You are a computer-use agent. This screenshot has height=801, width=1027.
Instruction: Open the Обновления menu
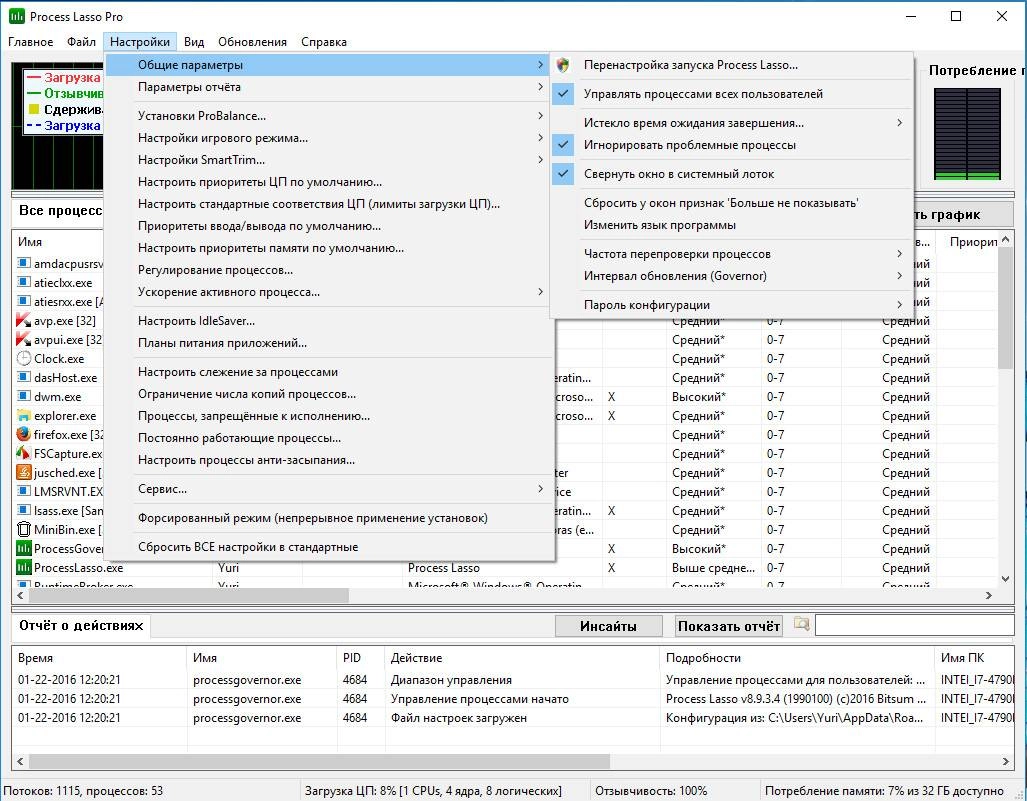tap(252, 42)
